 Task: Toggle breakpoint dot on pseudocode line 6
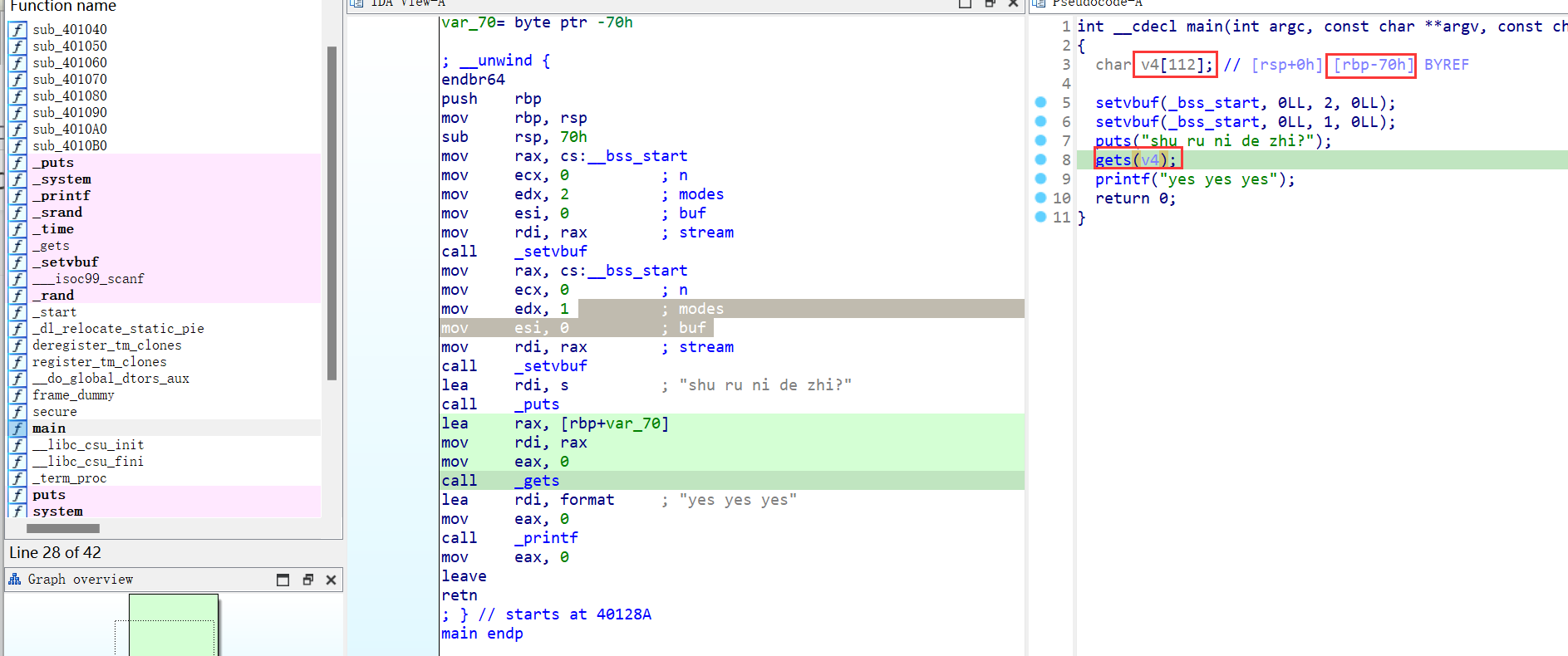tap(1040, 121)
